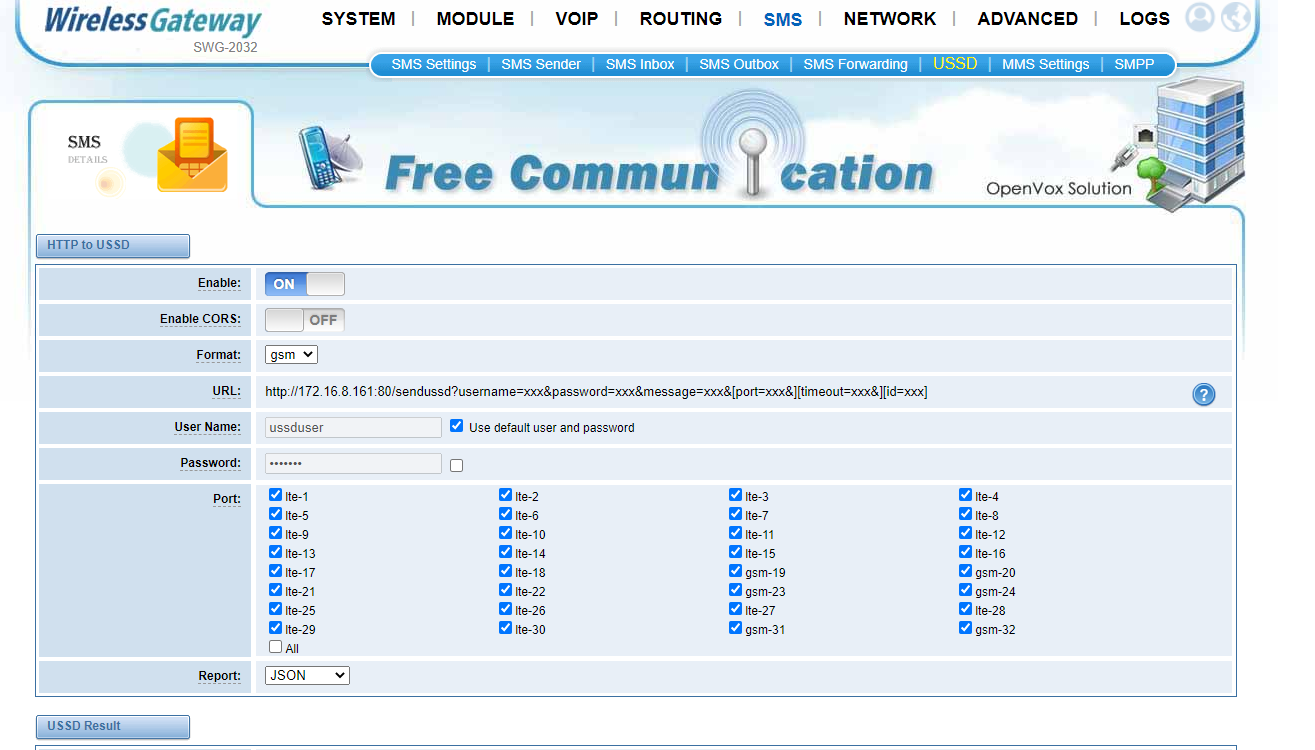Click the Password input field
Screen dimensions: 1315x750
tap(353, 463)
